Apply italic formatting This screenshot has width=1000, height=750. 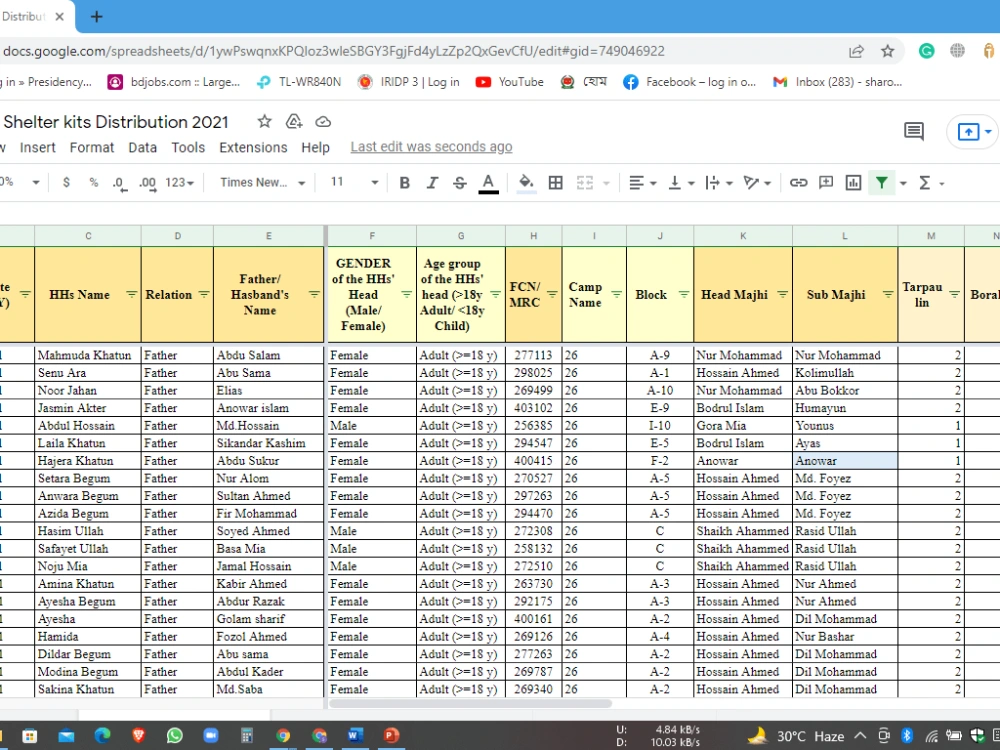pyautogui.click(x=432, y=183)
